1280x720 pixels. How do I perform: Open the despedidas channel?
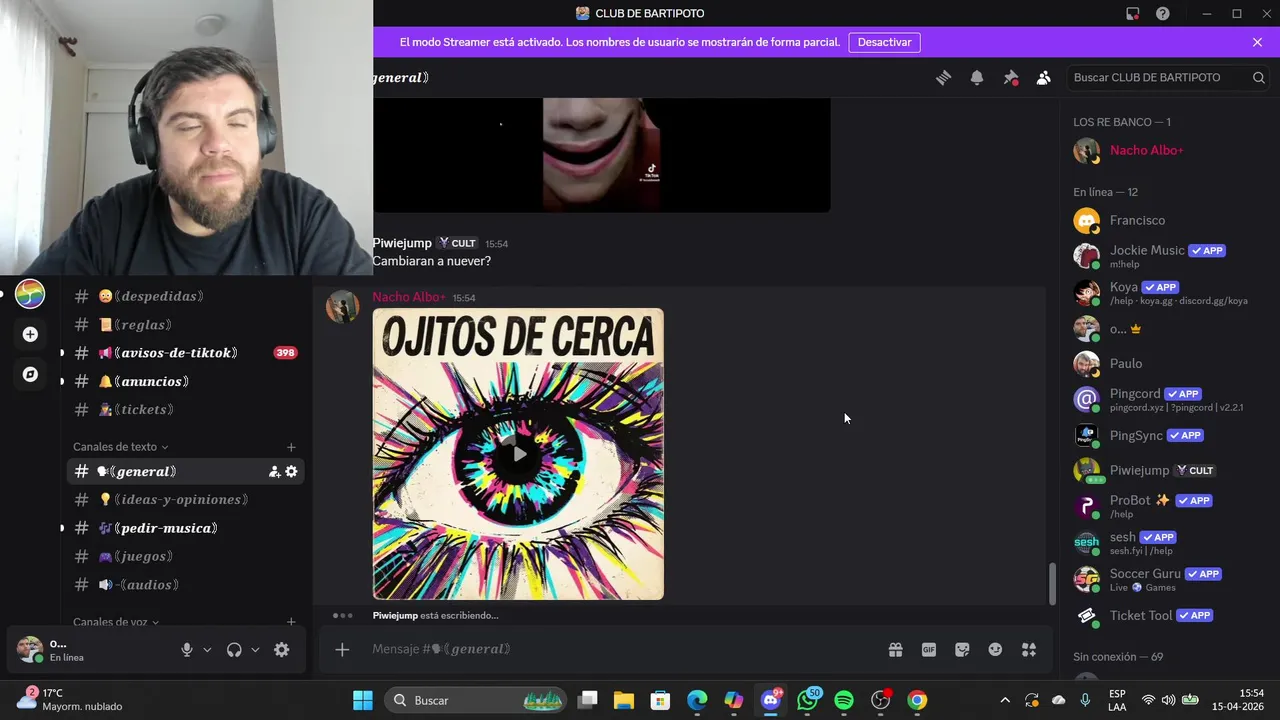185,296
